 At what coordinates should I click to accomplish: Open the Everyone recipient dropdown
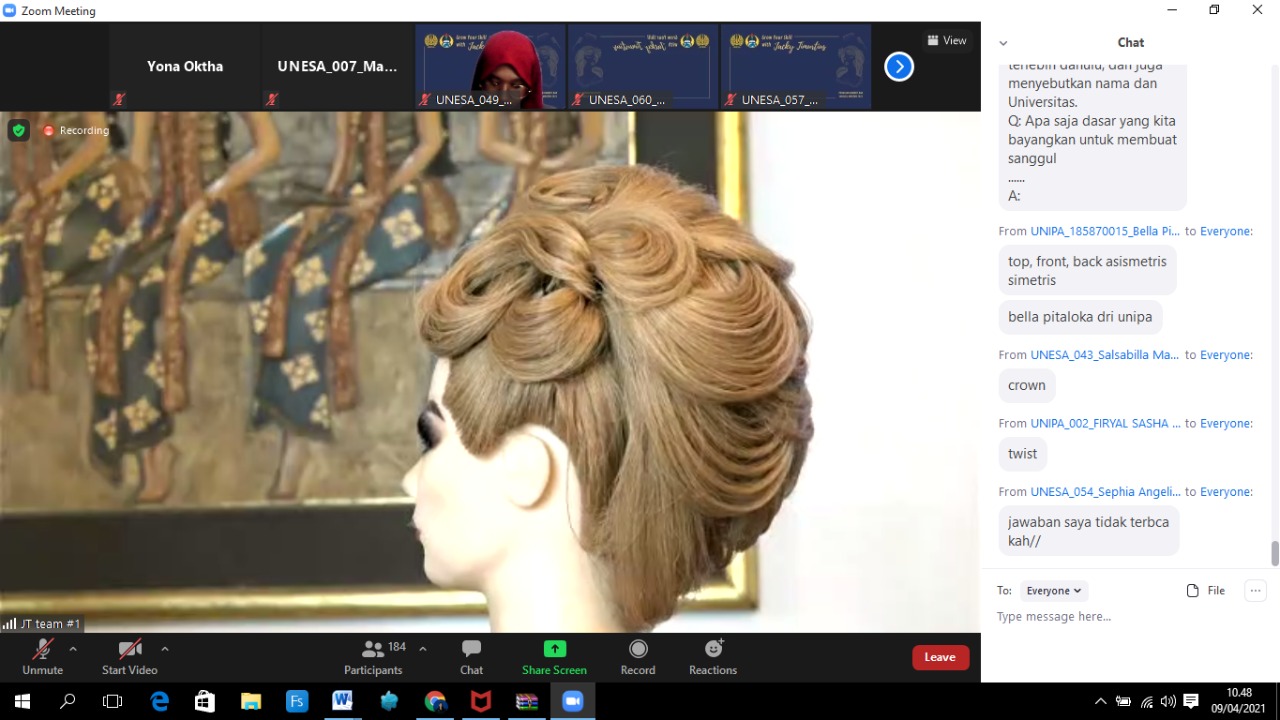(x=1053, y=591)
